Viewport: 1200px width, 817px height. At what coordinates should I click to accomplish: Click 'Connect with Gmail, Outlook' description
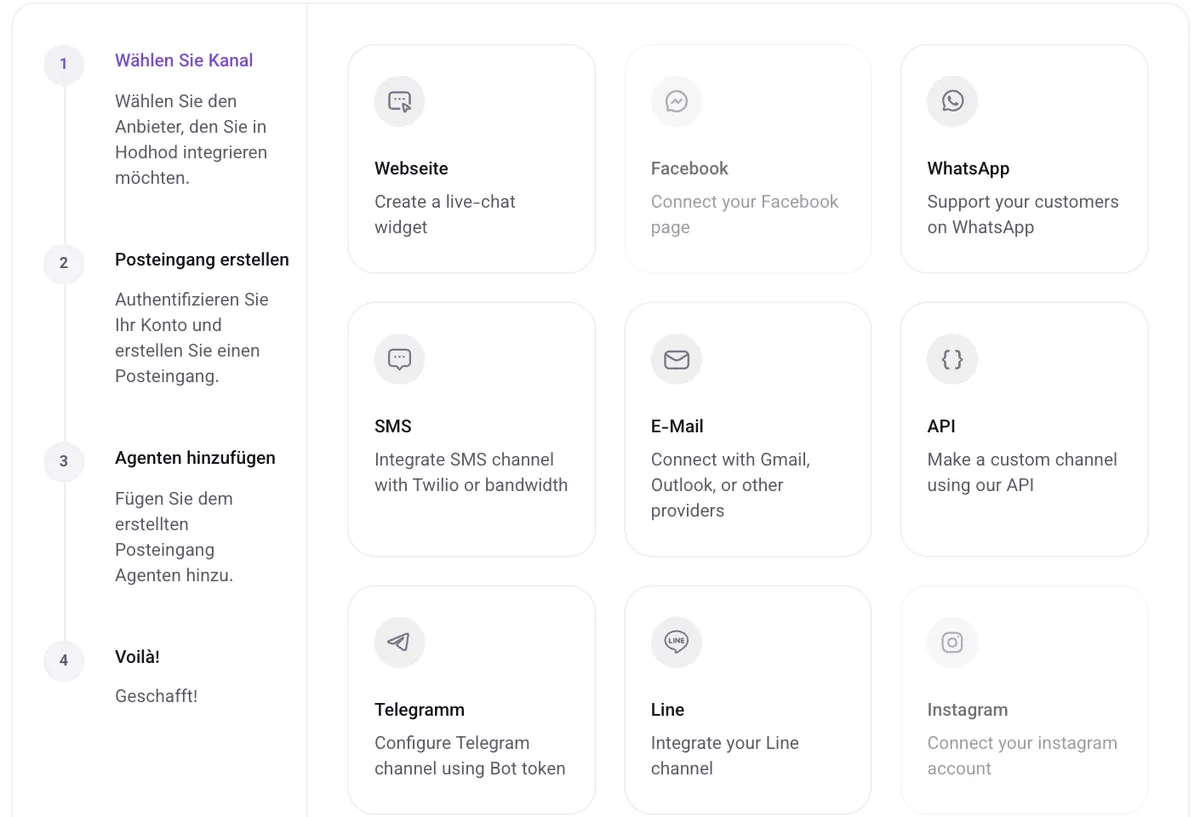click(x=730, y=485)
